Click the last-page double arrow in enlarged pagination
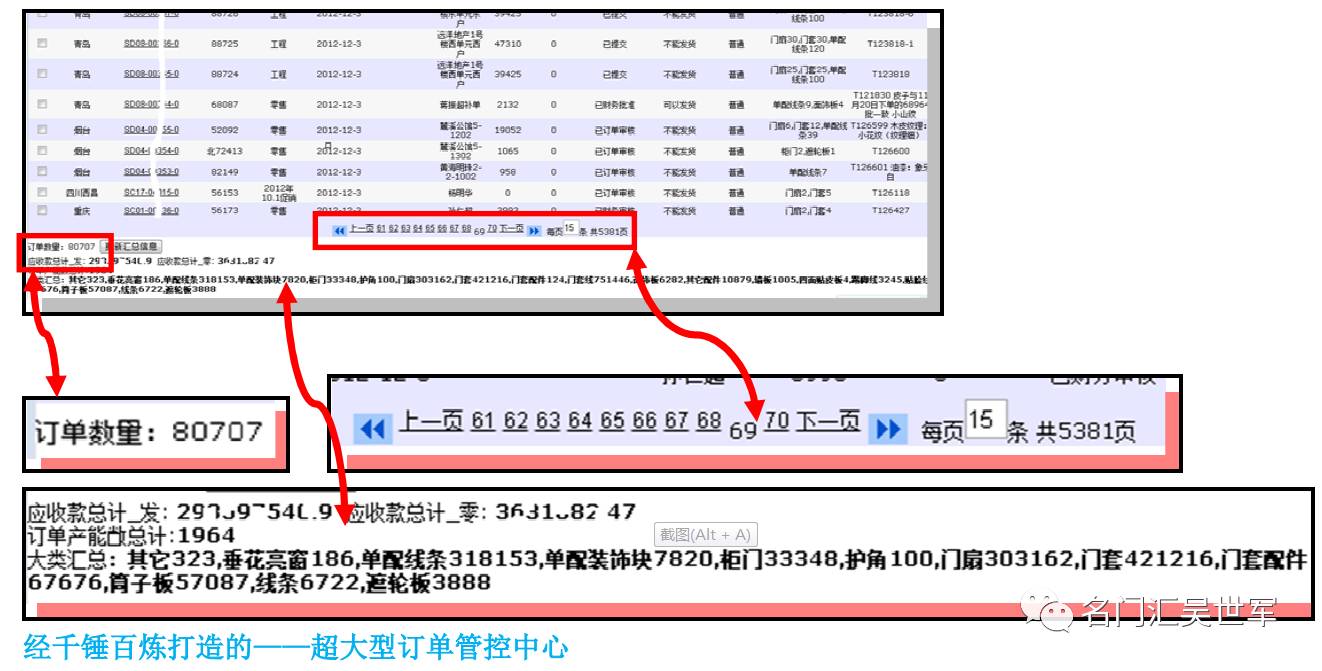The width and height of the screenshot is (1322, 671). (x=887, y=429)
